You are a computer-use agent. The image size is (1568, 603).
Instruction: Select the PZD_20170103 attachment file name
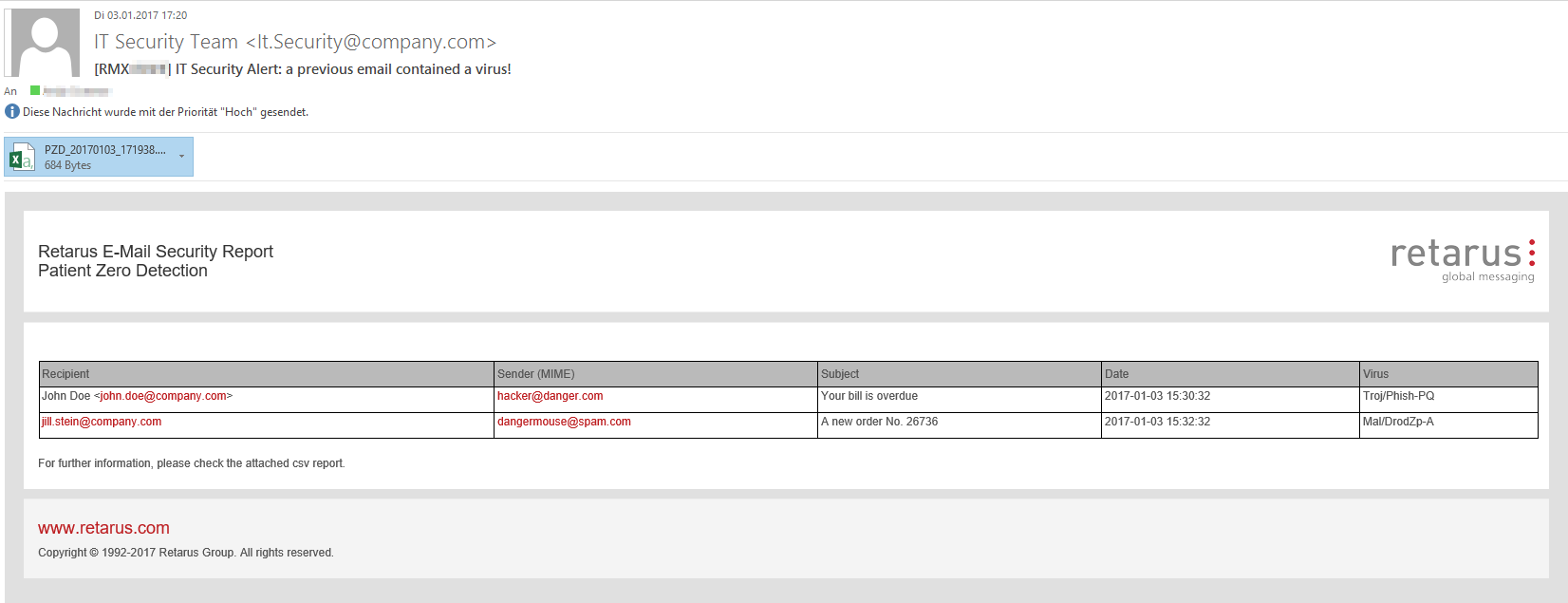click(x=104, y=150)
